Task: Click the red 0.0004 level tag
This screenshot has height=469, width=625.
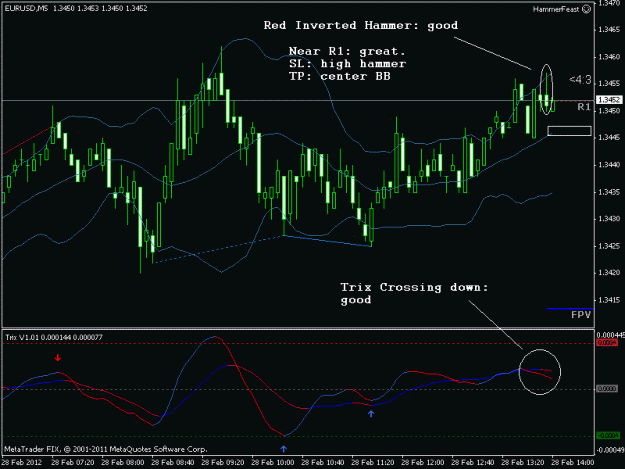Action: pos(607,343)
